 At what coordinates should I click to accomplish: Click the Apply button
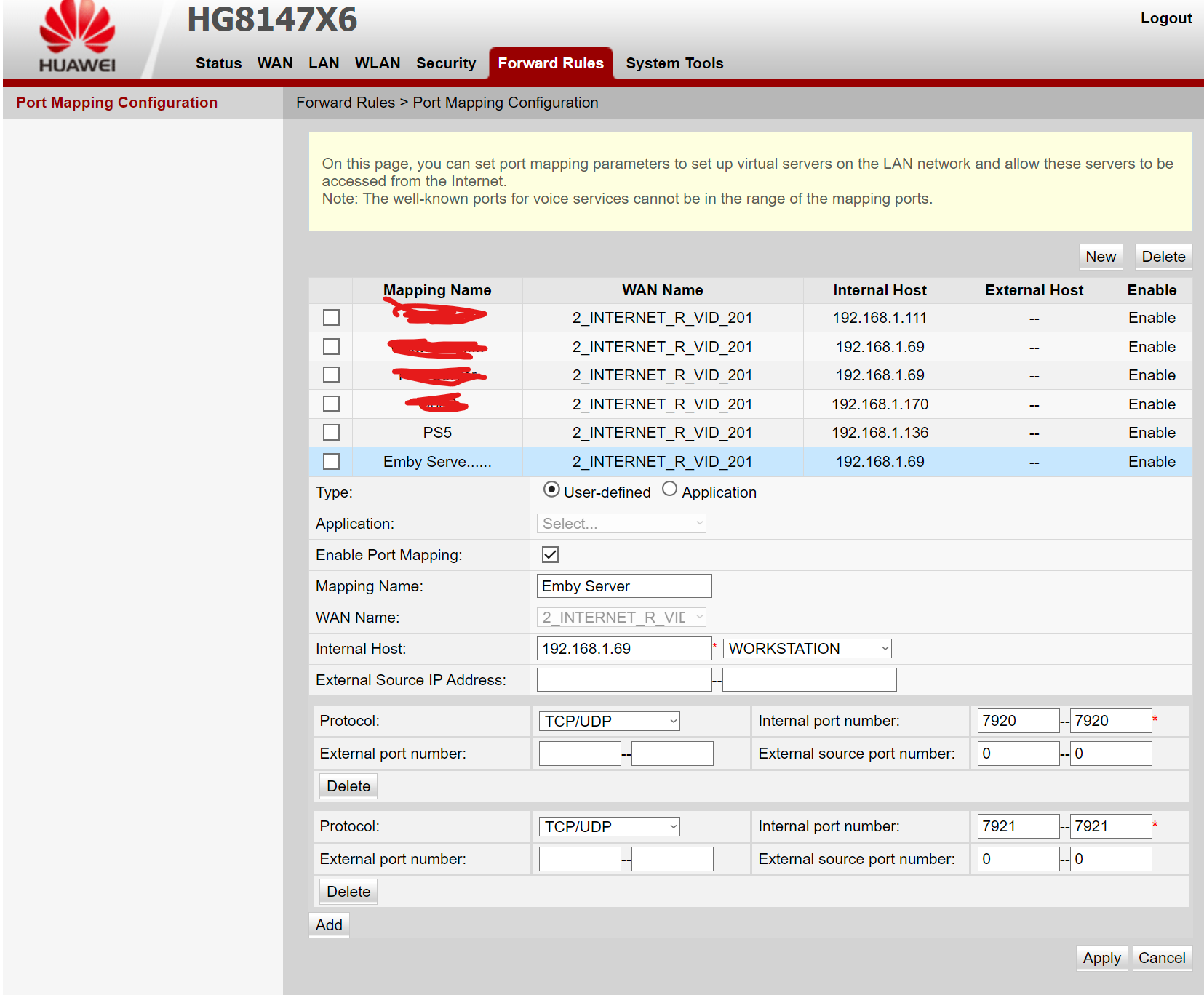tap(1101, 958)
